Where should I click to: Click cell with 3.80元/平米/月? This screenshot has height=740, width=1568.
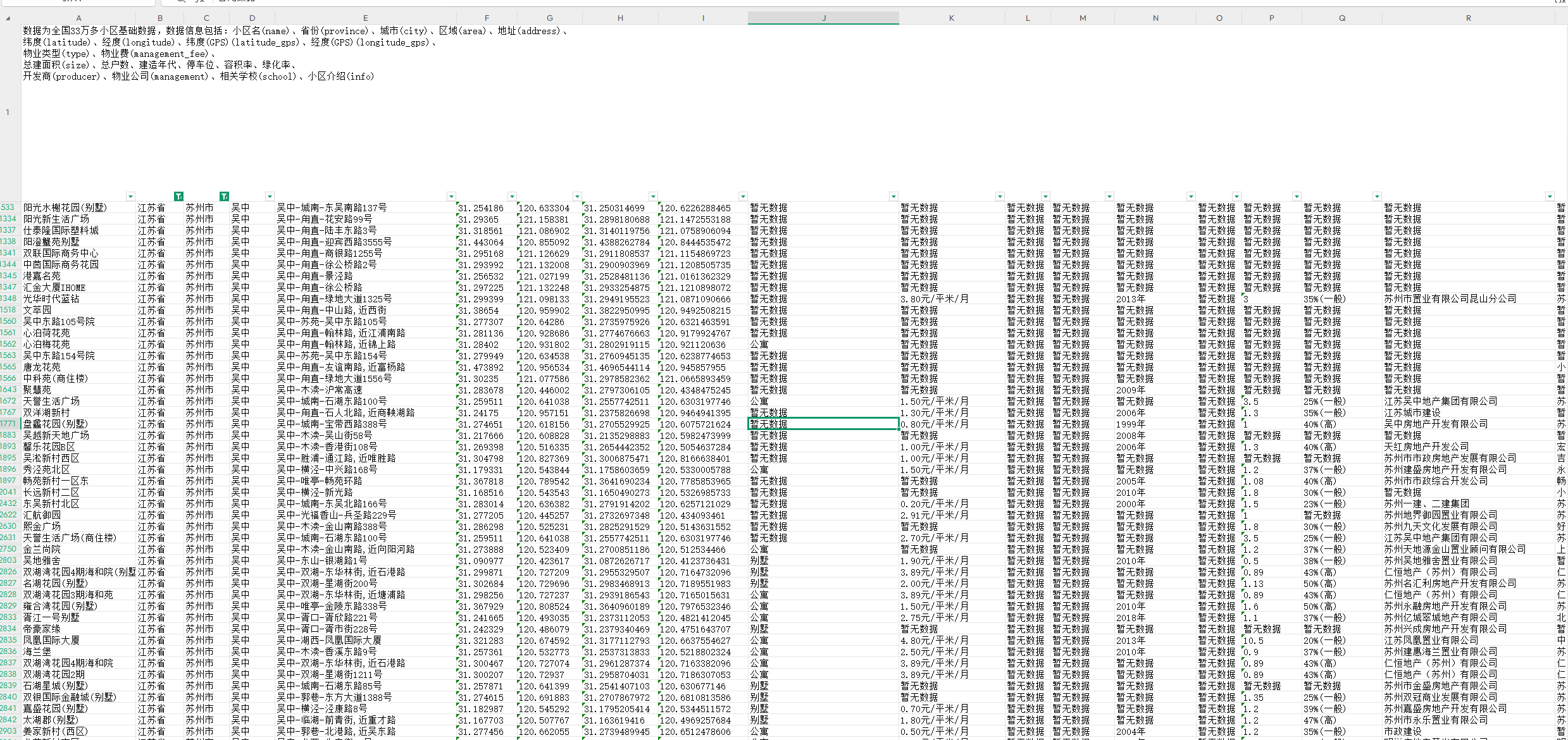point(934,299)
